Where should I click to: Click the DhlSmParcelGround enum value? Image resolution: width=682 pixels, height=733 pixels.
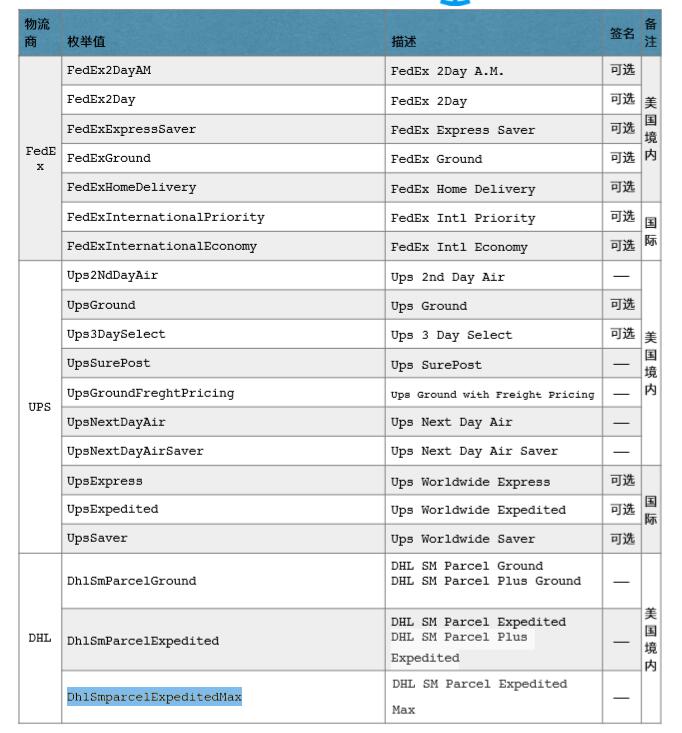coord(131,581)
